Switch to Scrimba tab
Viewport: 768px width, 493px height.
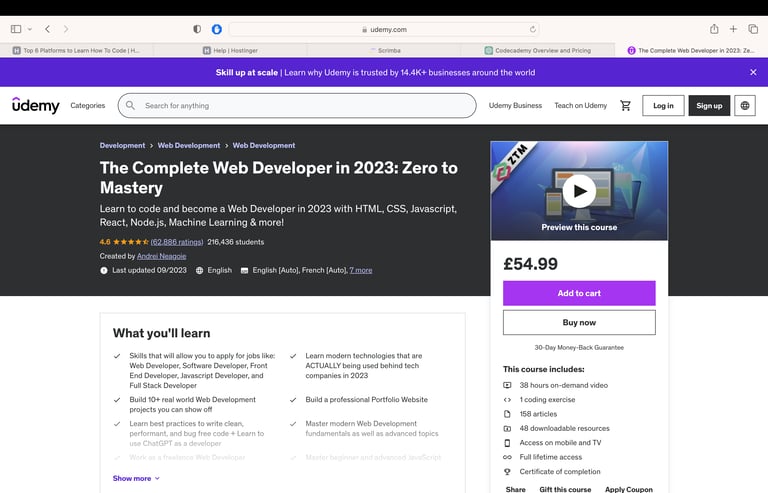384,50
